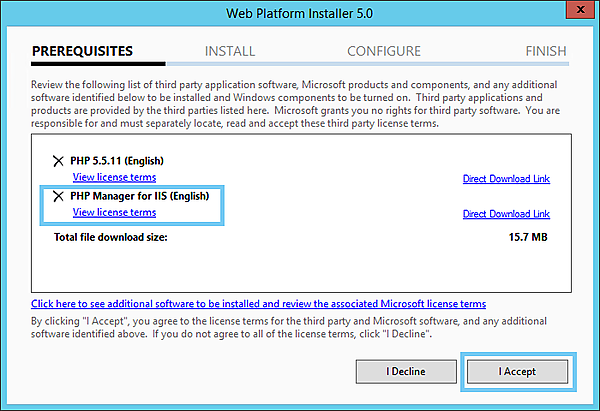Click the 15.7 MB download size value
The width and height of the screenshot is (600, 411).
tap(529, 237)
